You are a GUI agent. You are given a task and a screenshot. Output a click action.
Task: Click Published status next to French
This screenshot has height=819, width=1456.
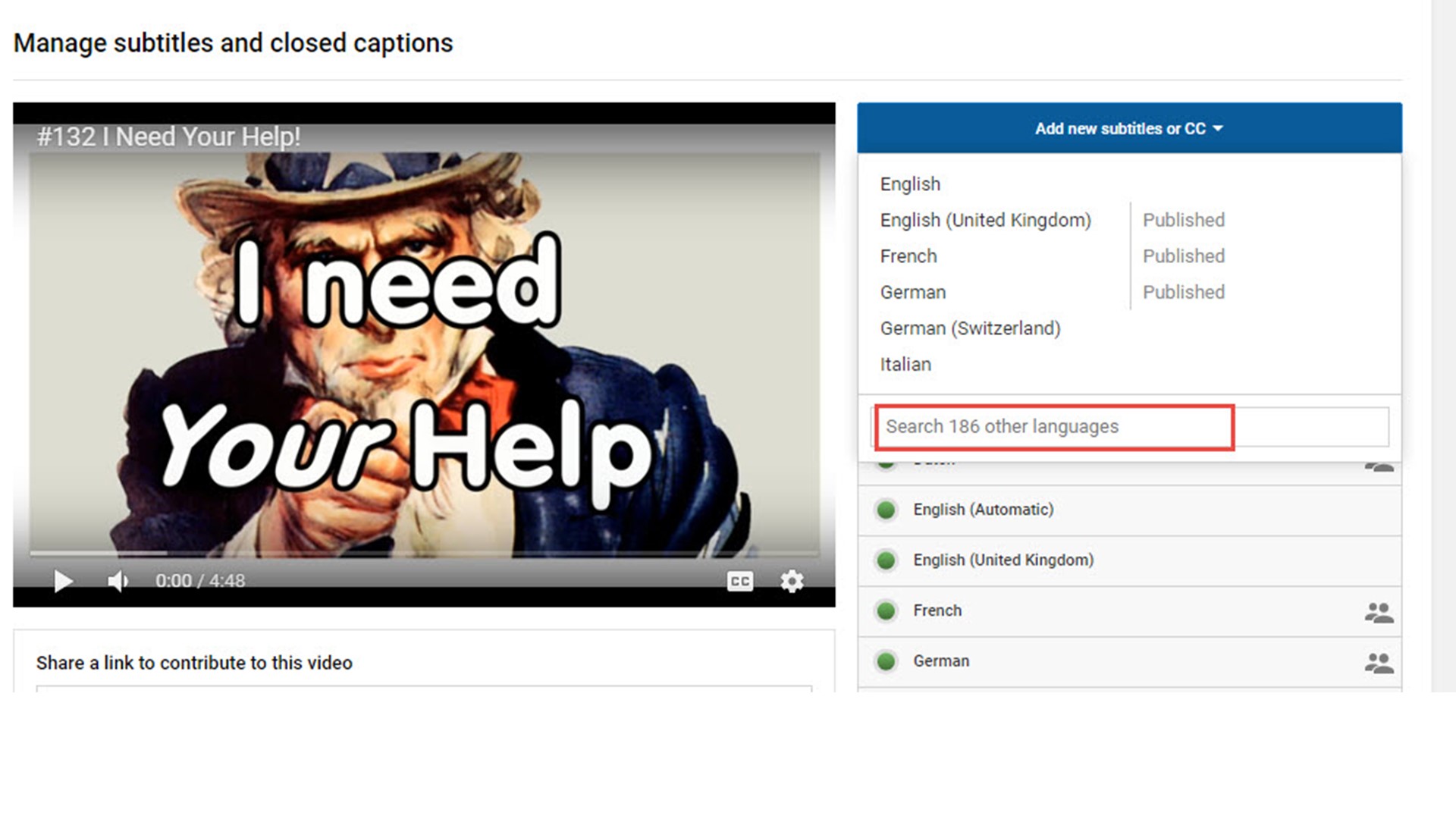click(1184, 256)
